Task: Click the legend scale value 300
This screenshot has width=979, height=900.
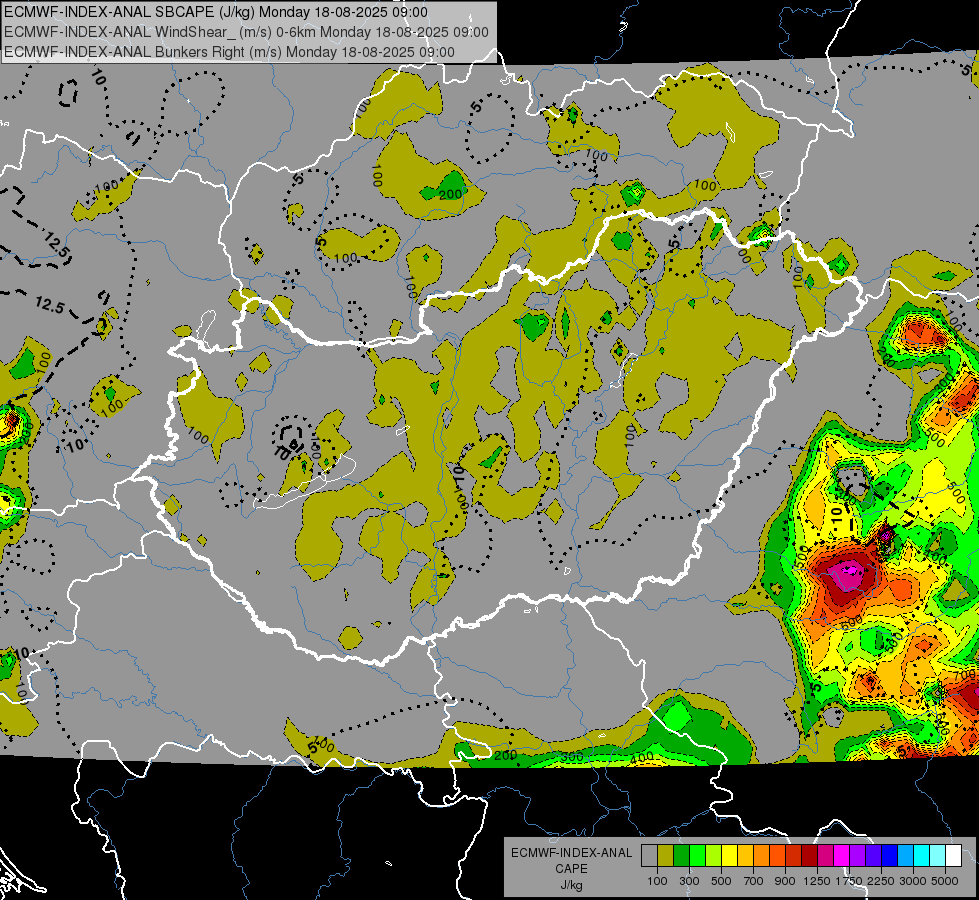Action: pyautogui.click(x=689, y=881)
